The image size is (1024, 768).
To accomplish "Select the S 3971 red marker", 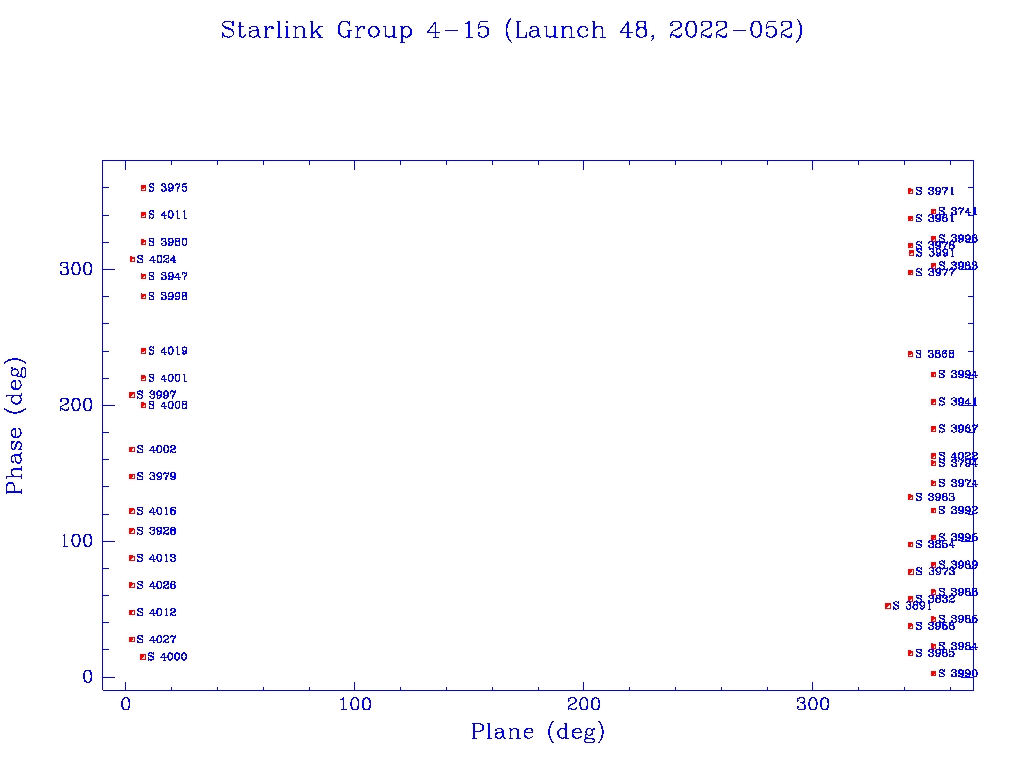I will pyautogui.click(x=910, y=191).
